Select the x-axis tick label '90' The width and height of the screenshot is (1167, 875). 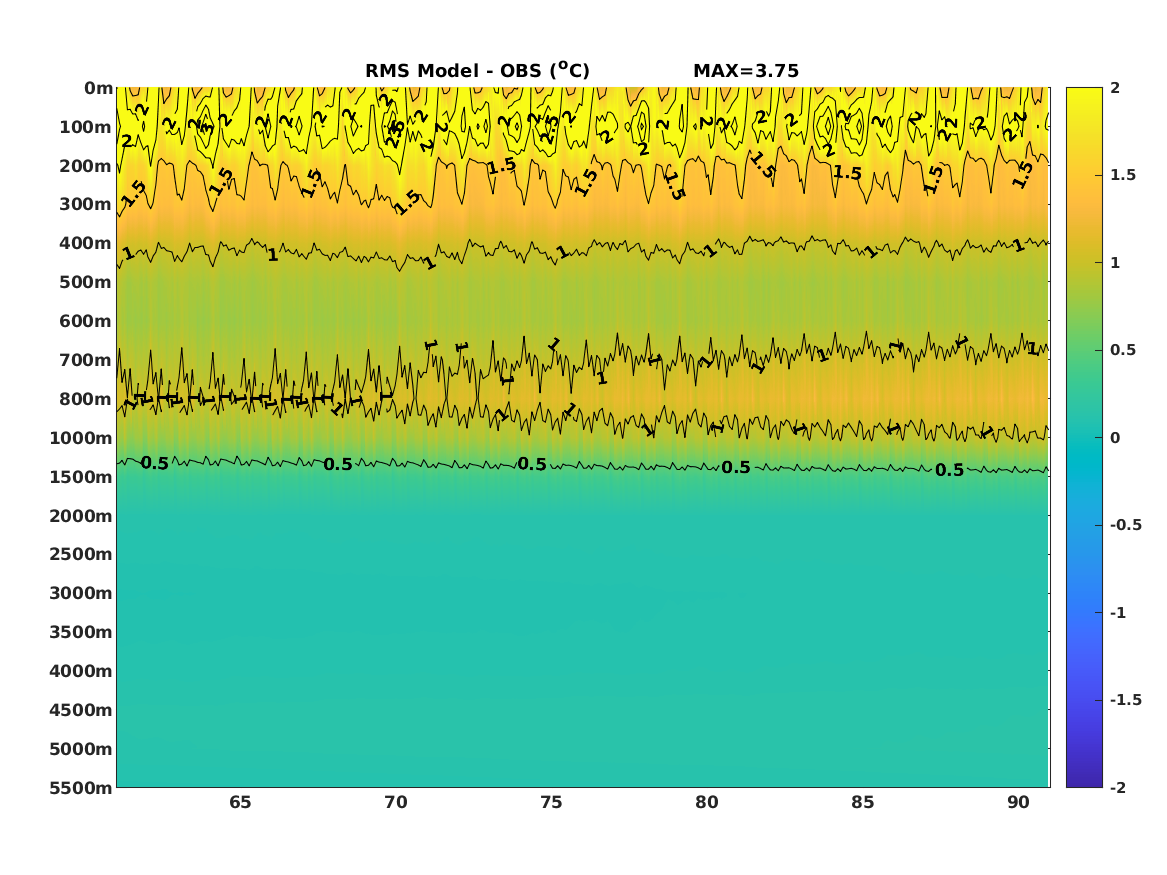(1018, 802)
